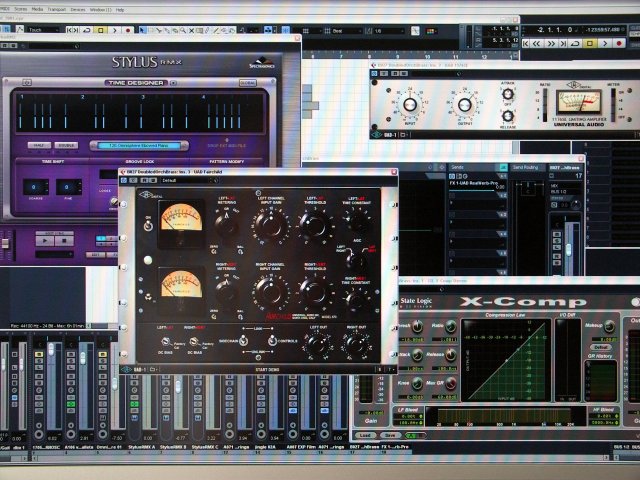The width and height of the screenshot is (640, 480).
Task: Click the Play button in Stylus RMX
Action: point(45,241)
